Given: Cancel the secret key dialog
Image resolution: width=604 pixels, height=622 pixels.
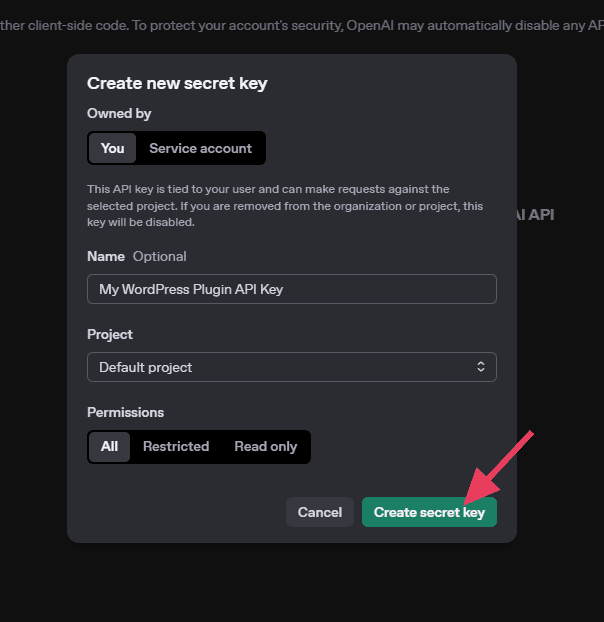Looking at the screenshot, I should coord(320,512).
